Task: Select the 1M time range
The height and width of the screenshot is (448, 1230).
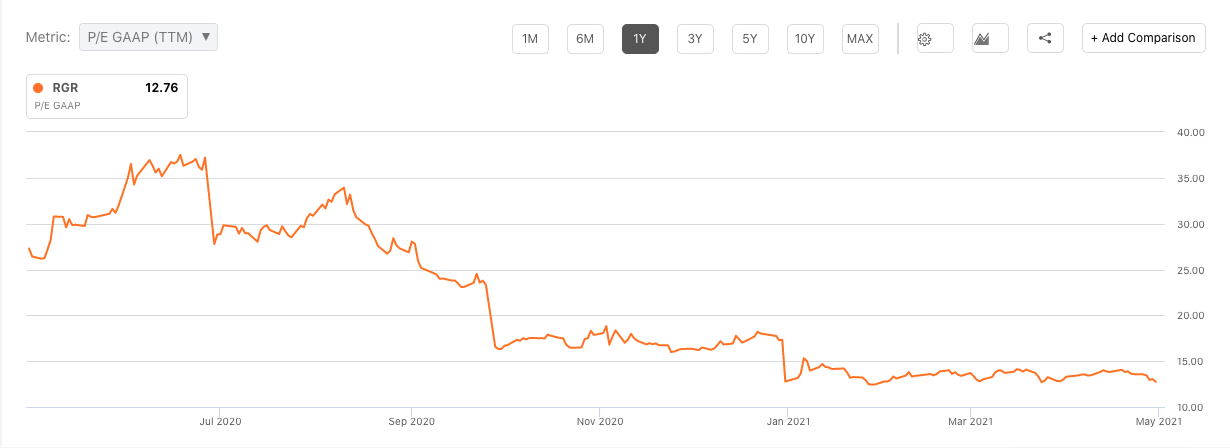Action: (530, 39)
